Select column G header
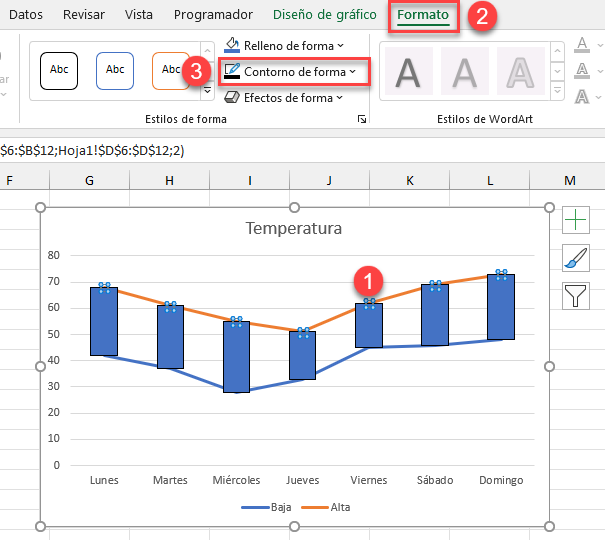 [x=90, y=180]
